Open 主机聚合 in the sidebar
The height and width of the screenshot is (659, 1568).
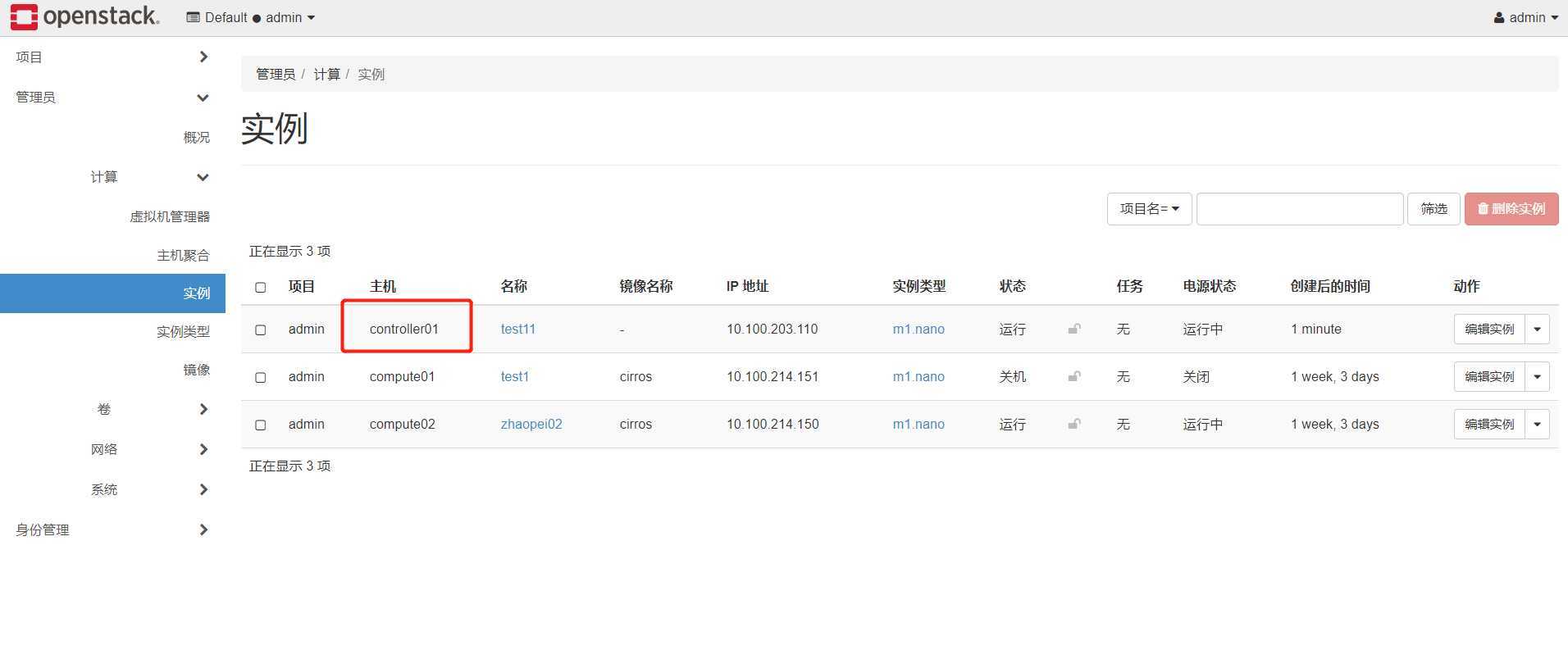click(x=184, y=256)
